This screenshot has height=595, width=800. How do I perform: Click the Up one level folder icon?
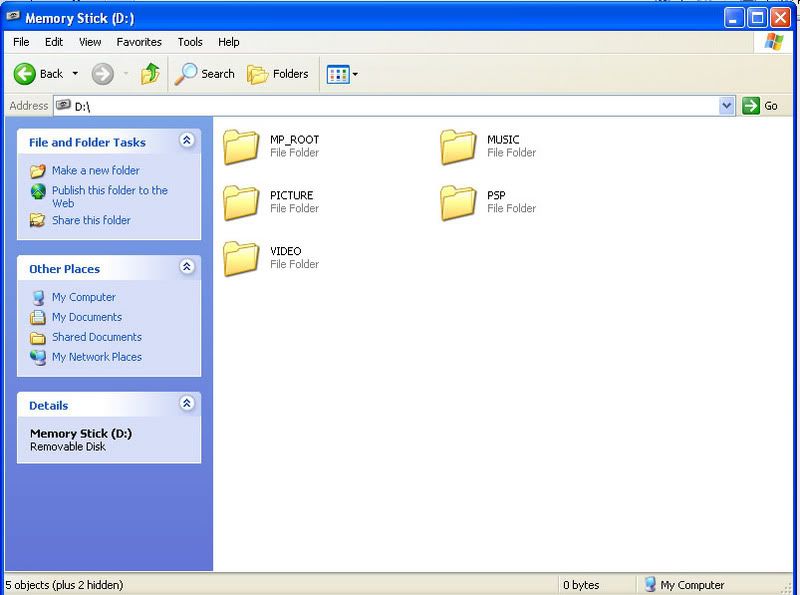click(x=150, y=74)
